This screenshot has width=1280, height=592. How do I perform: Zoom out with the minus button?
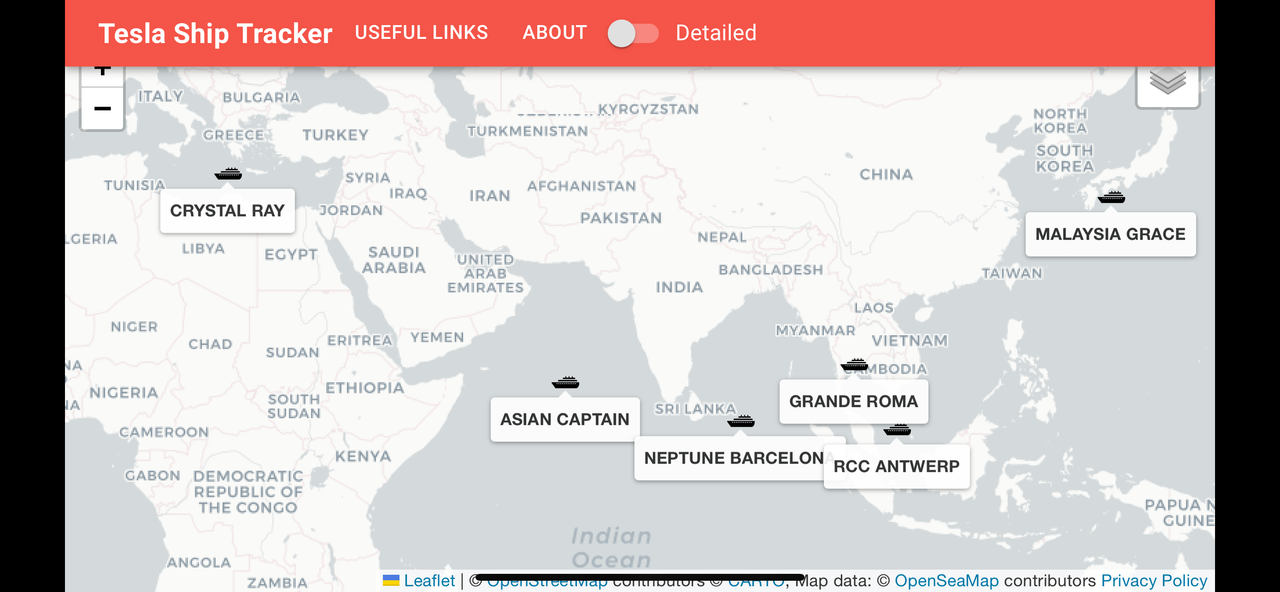(102, 108)
